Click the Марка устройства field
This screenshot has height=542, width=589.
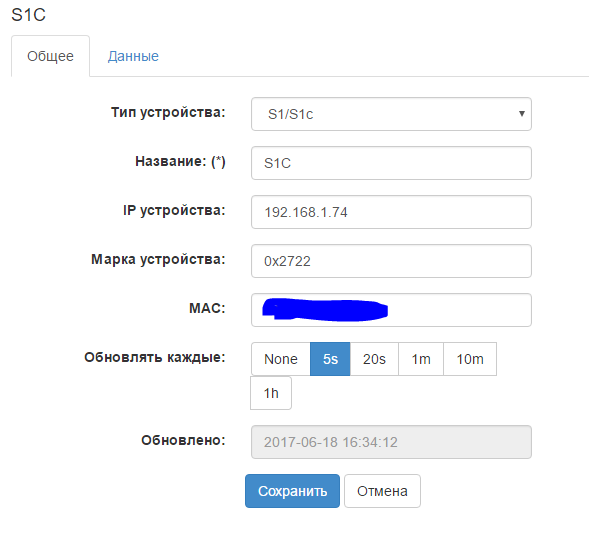tap(391, 261)
